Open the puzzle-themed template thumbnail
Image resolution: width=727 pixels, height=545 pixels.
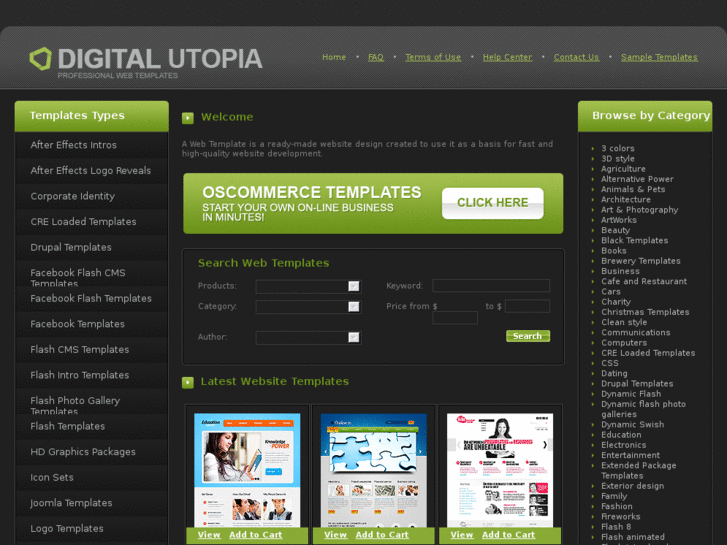tap(374, 470)
